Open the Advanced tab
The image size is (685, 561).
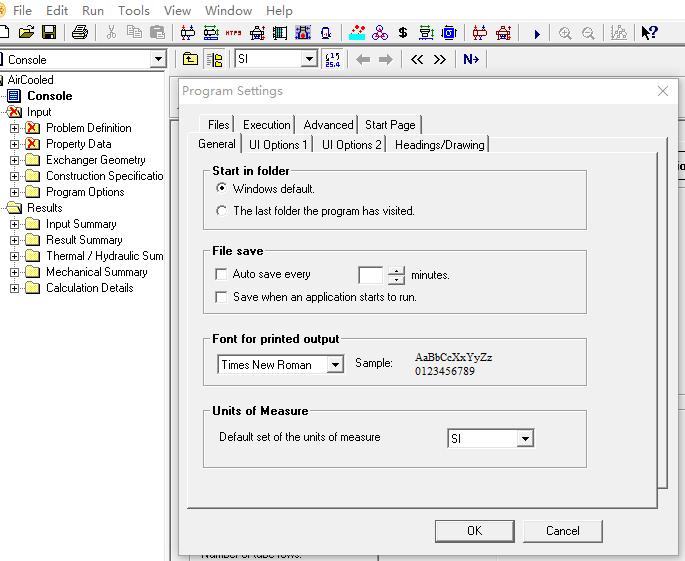pyautogui.click(x=328, y=125)
